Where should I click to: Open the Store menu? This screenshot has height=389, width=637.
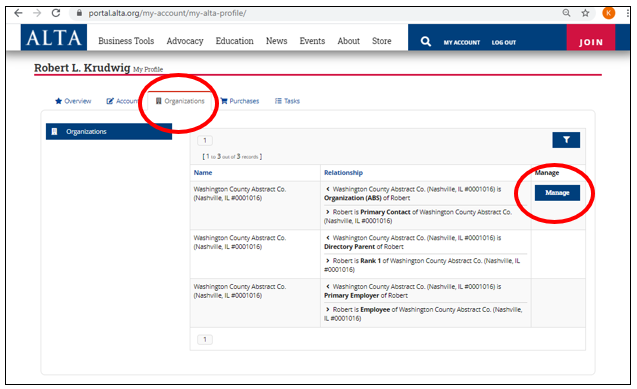pos(381,41)
